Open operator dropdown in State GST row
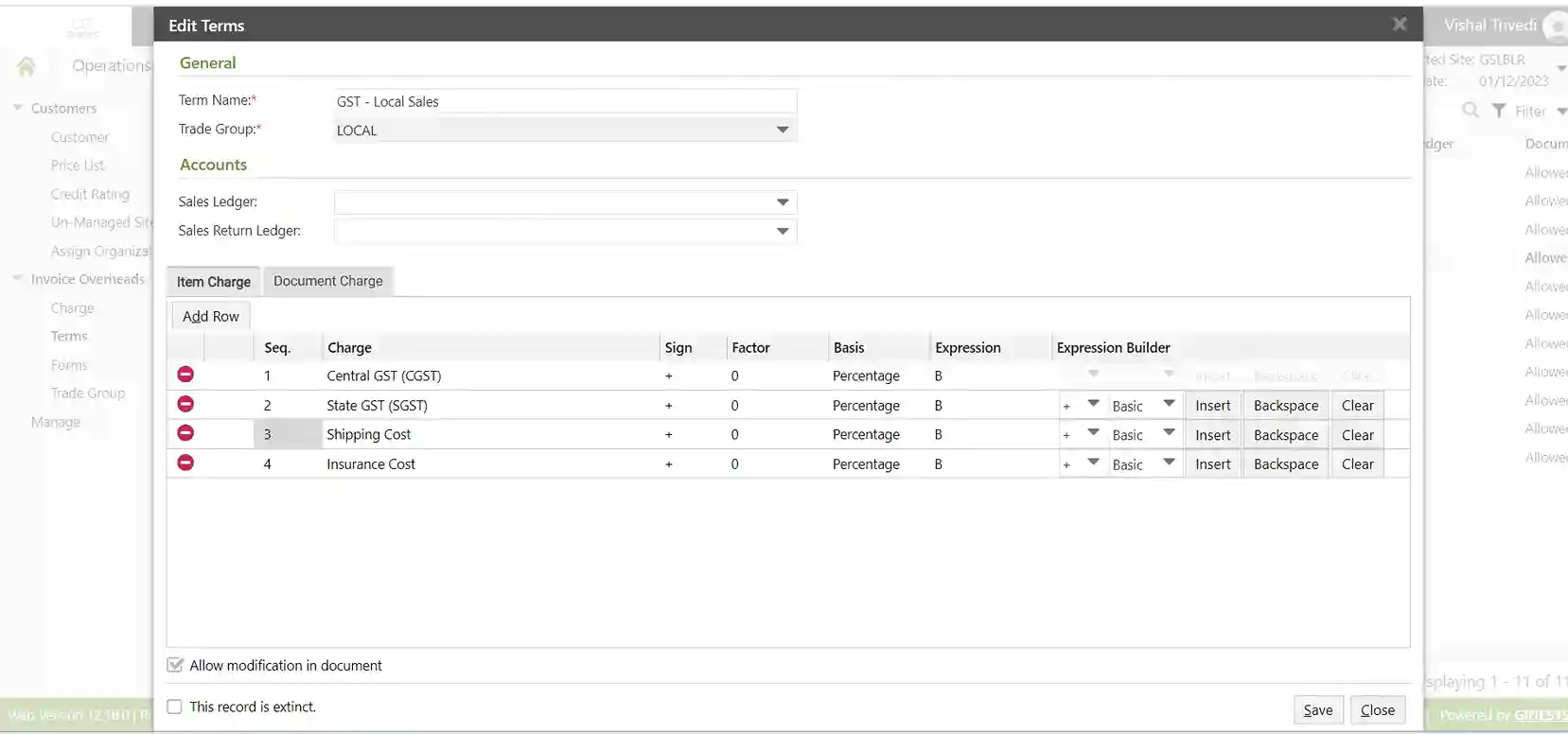This screenshot has height=734, width=1568. [x=1093, y=404]
